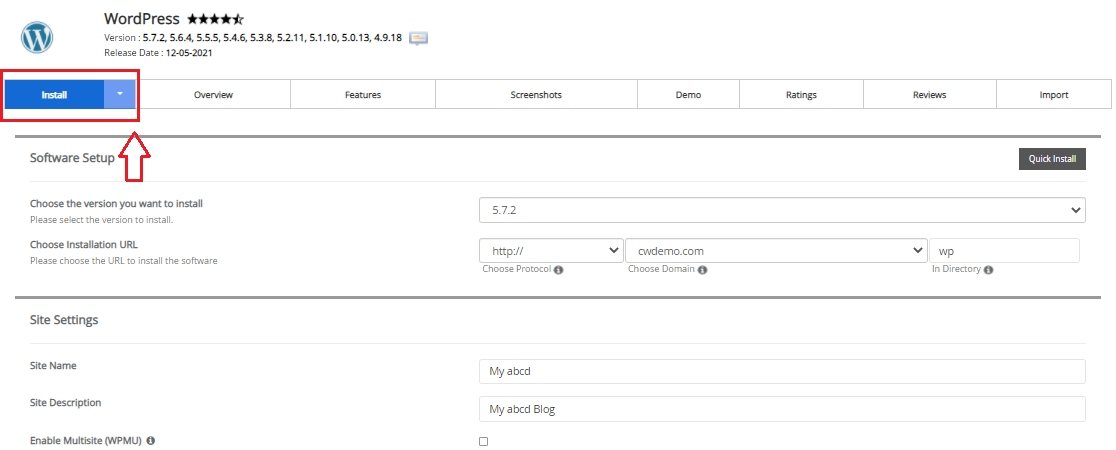Click the Site Name label
1116x450 pixels.
pyautogui.click(x=53, y=365)
